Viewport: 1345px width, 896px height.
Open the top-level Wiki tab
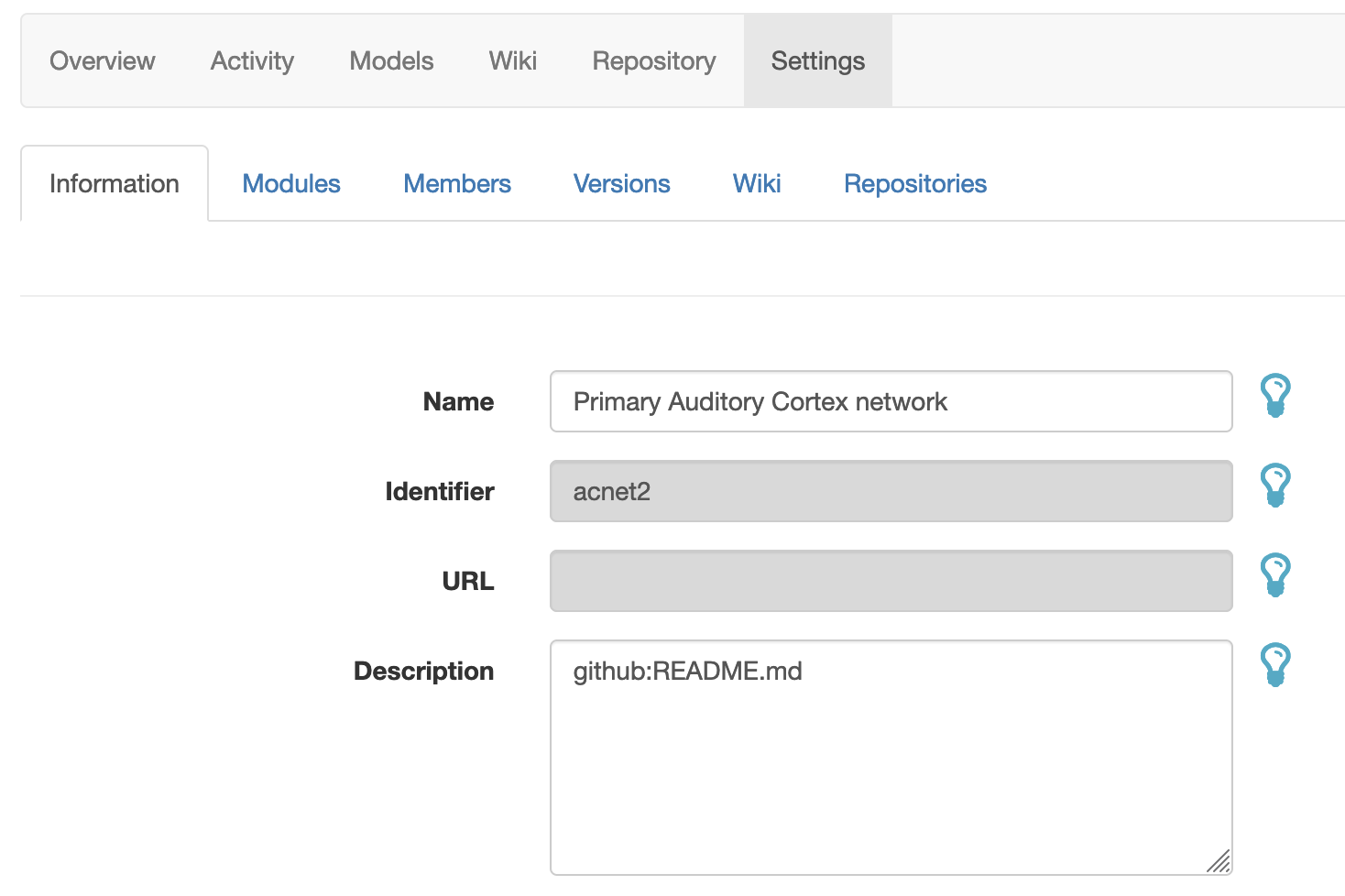tap(512, 60)
